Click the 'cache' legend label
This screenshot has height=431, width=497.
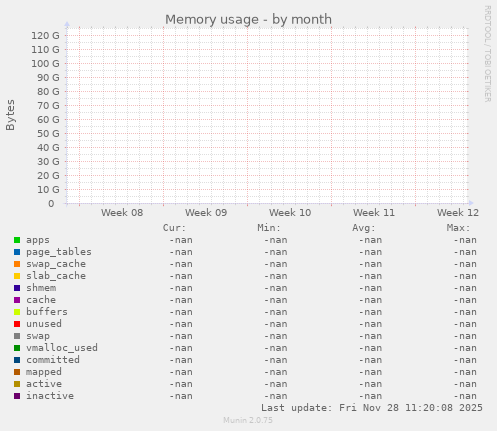click(41, 300)
